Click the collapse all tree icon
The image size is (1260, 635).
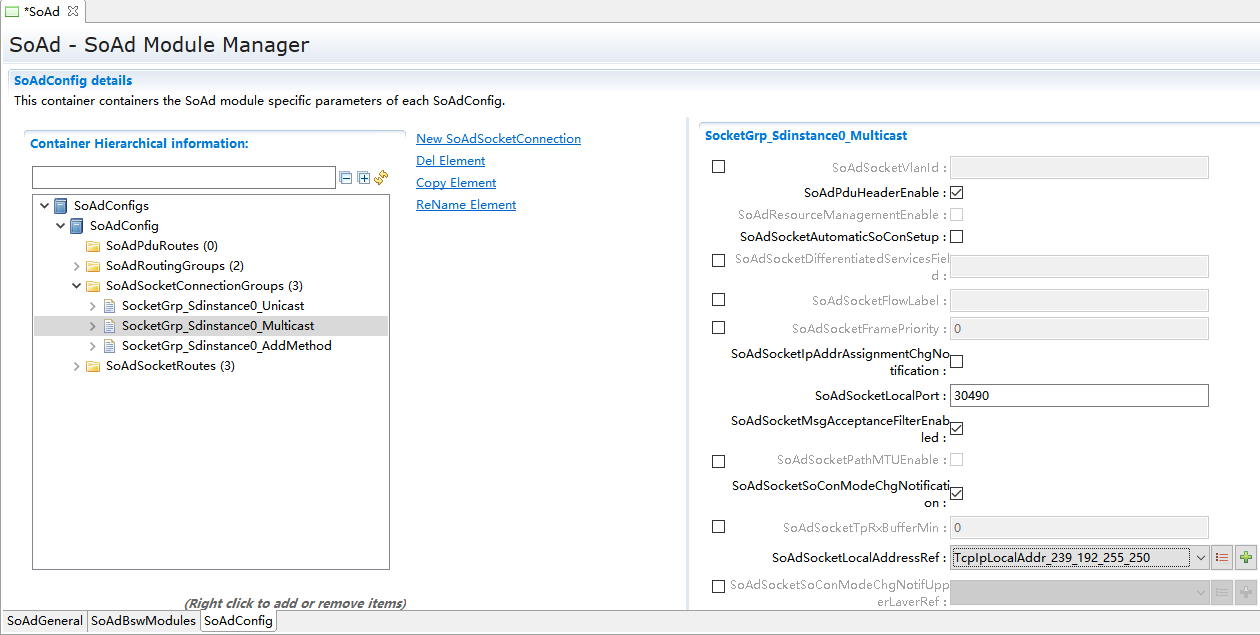(x=346, y=178)
